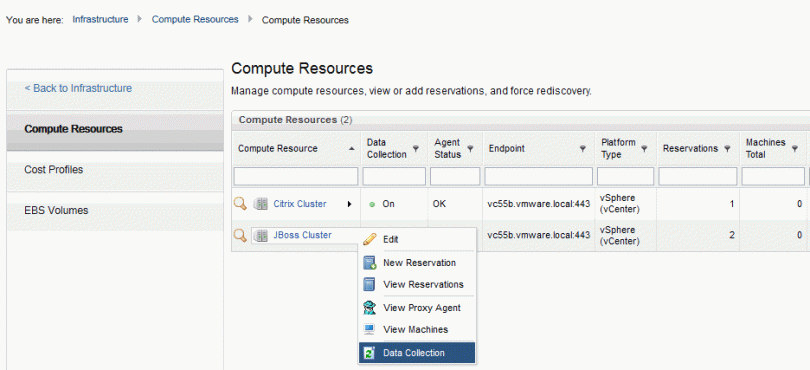
Task: Click the server icon next to JBoss Cluster
Action: pyautogui.click(x=262, y=236)
